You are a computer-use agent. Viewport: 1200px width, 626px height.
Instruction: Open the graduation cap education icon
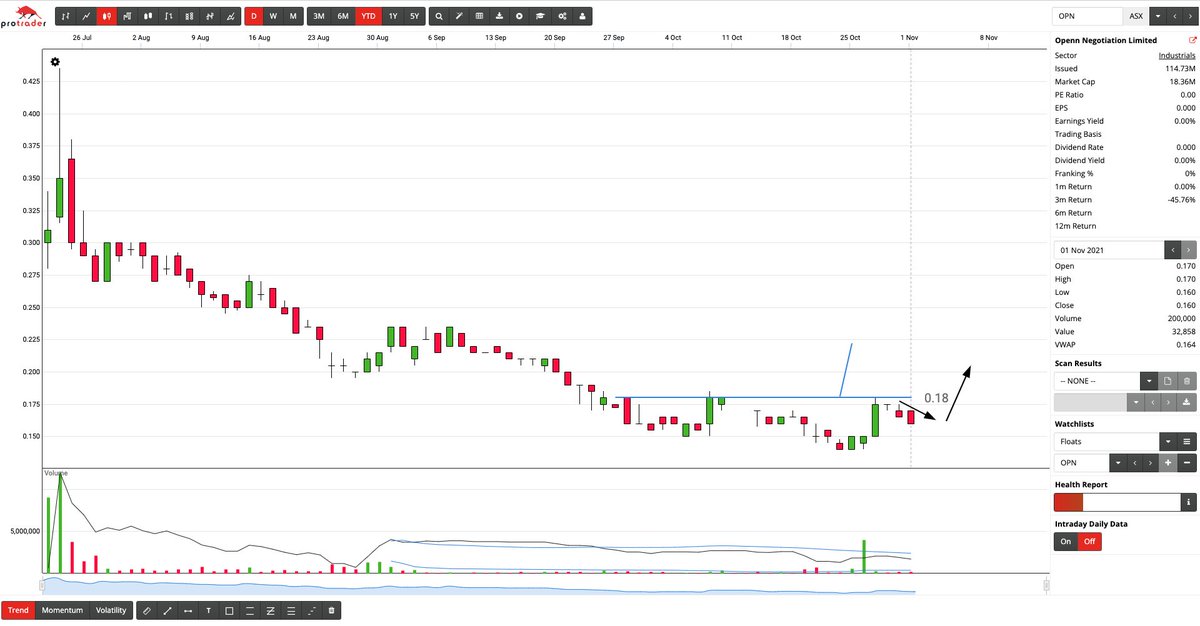pyautogui.click(x=540, y=16)
